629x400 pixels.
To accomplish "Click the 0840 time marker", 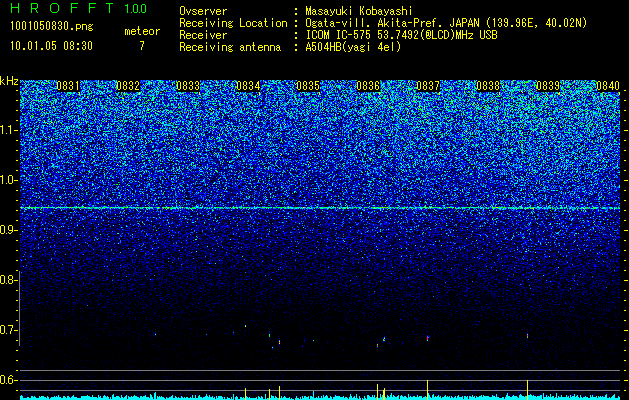I will coord(608,85).
